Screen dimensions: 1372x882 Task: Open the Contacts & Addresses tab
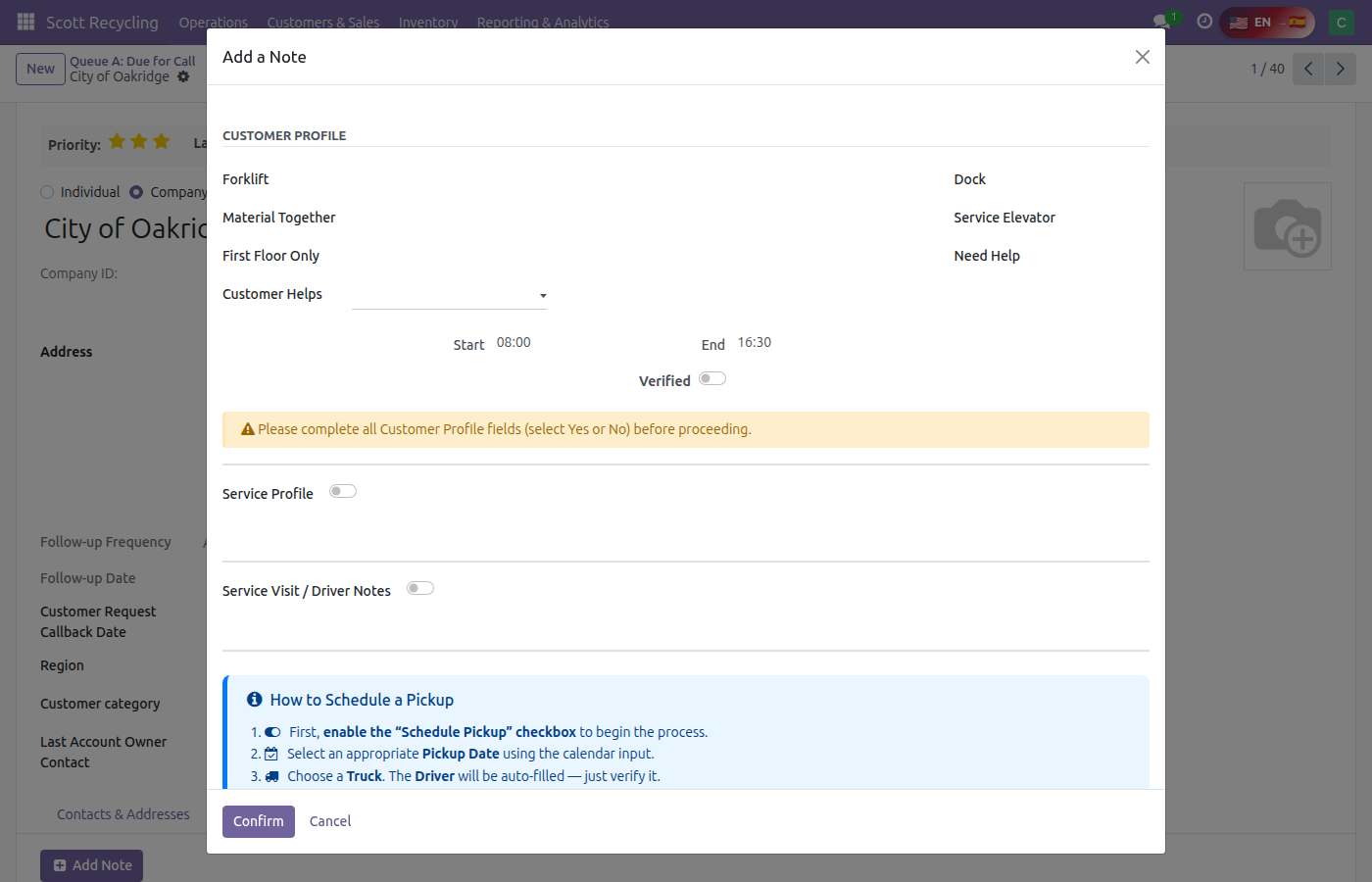coord(123,814)
